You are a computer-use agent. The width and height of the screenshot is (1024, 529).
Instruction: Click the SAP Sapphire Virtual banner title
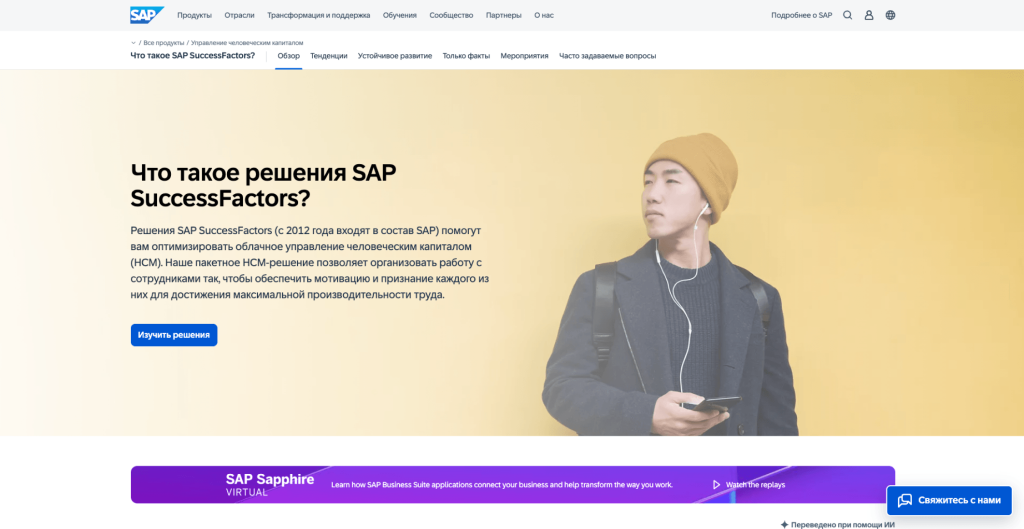(270, 485)
